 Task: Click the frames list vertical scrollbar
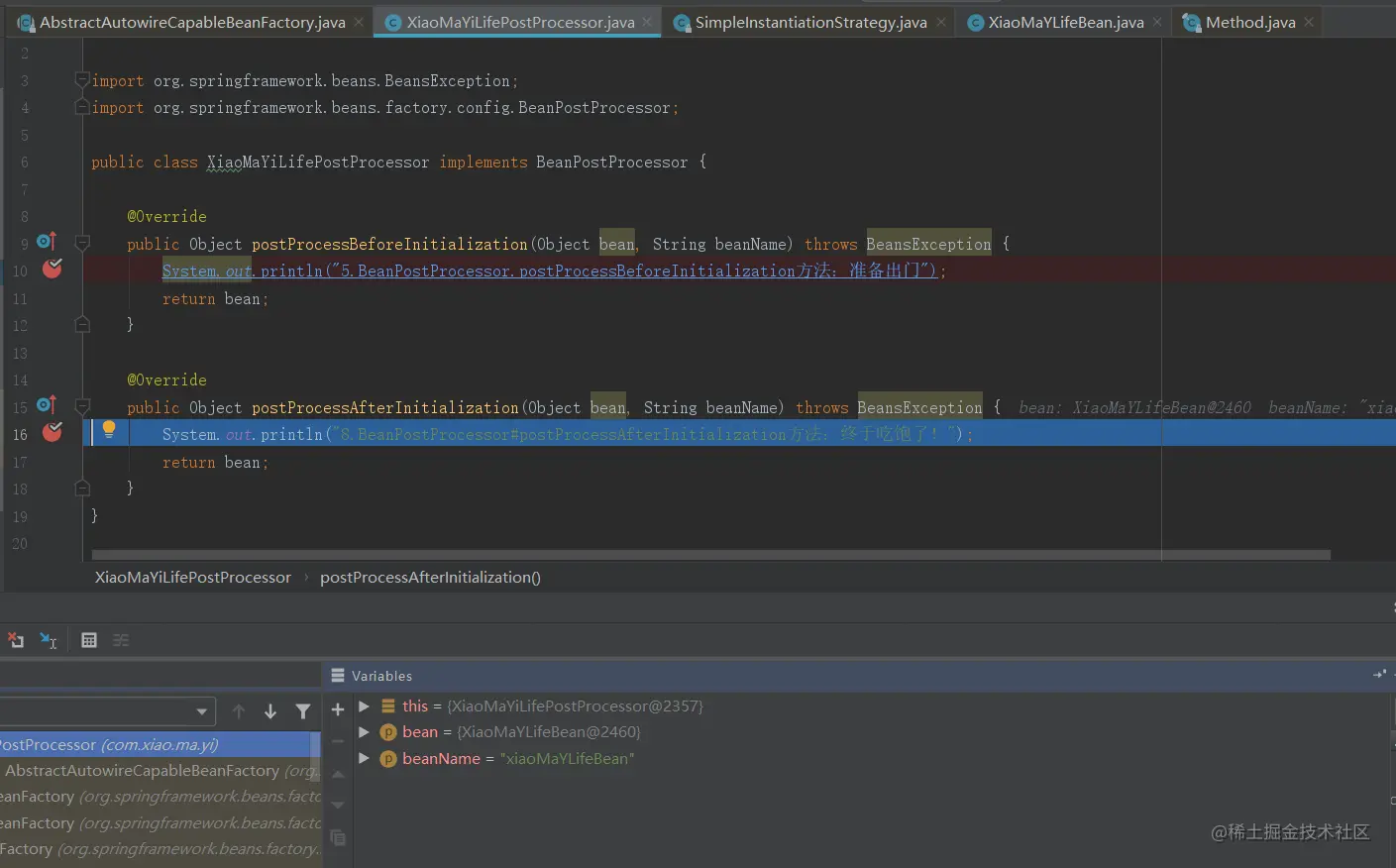(x=316, y=757)
